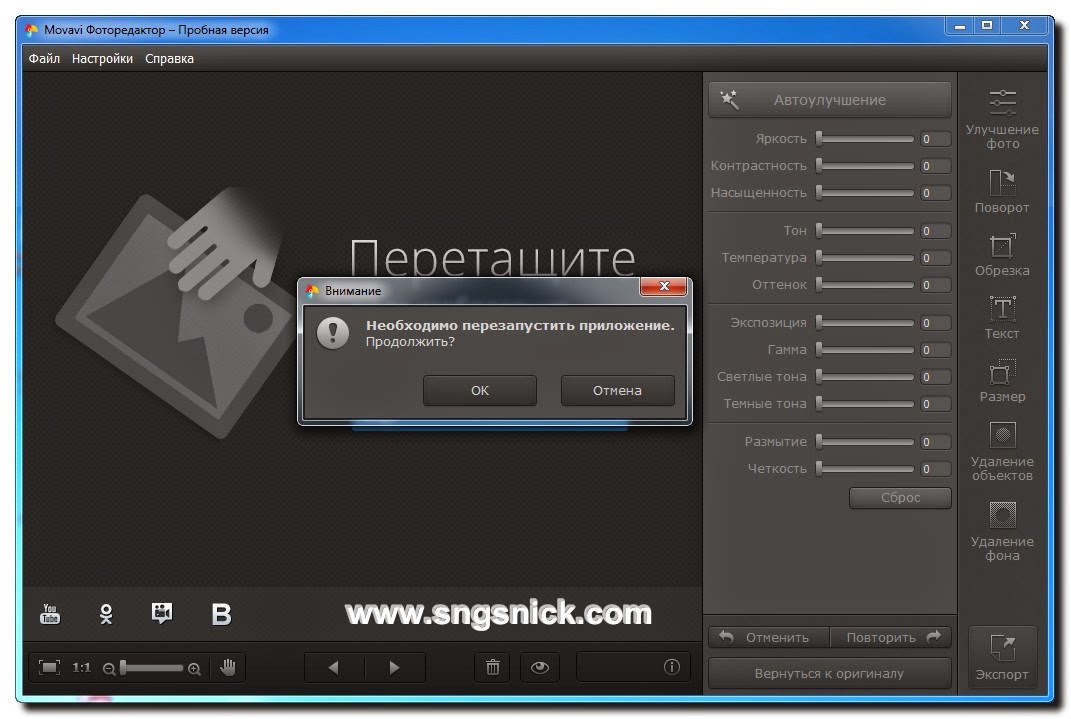1071x719 pixels.
Task: Click the Яркость value field
Action: (x=935, y=139)
